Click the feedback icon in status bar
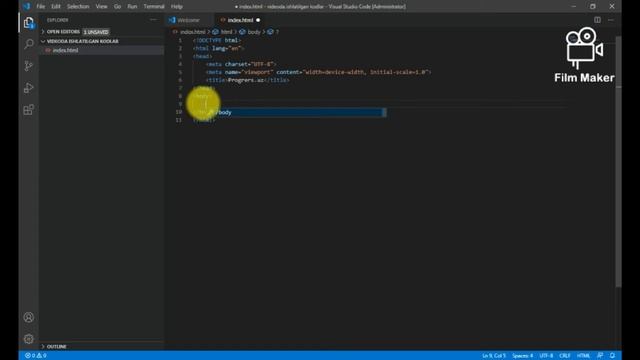Image resolution: width=640 pixels, height=360 pixels. pos(600,356)
